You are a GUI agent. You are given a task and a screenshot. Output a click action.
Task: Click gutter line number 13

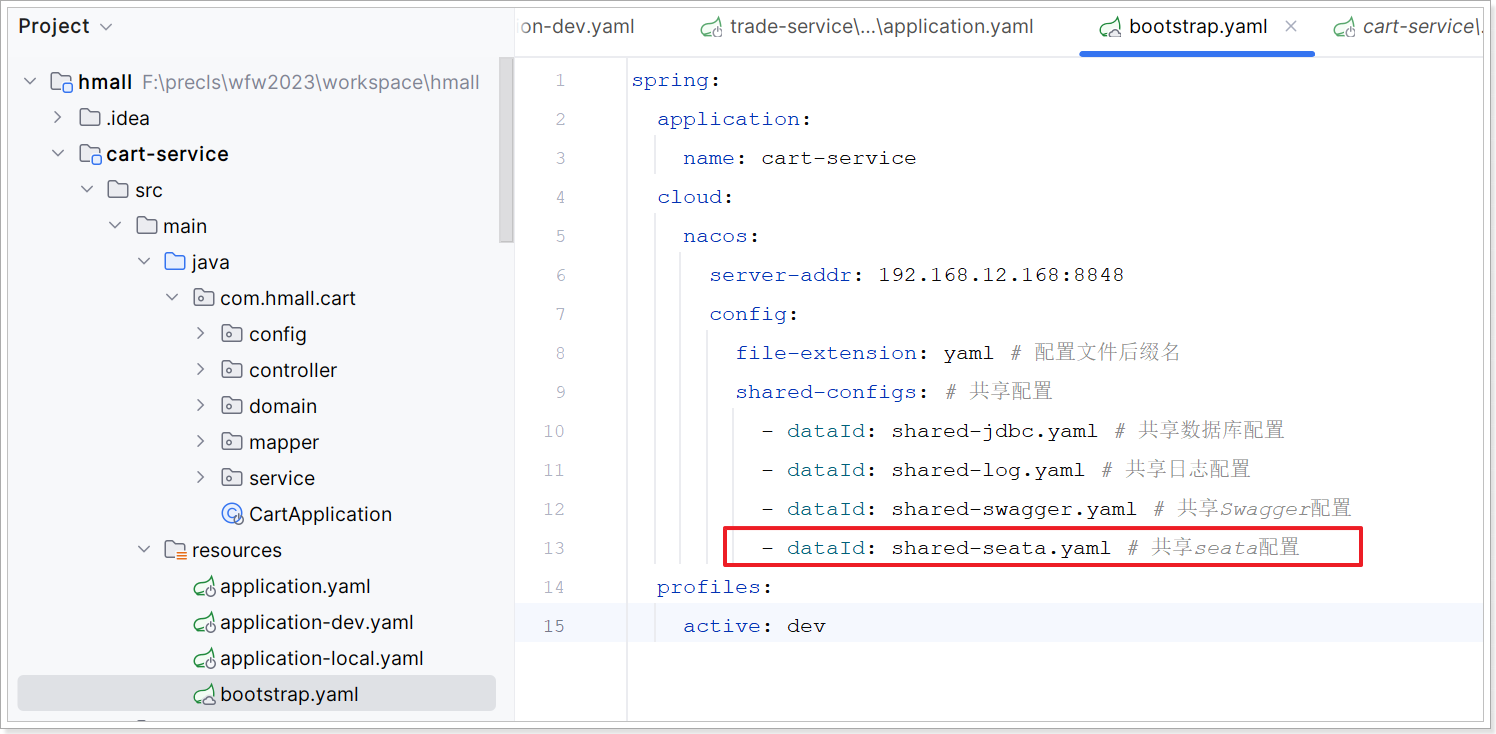click(x=553, y=548)
